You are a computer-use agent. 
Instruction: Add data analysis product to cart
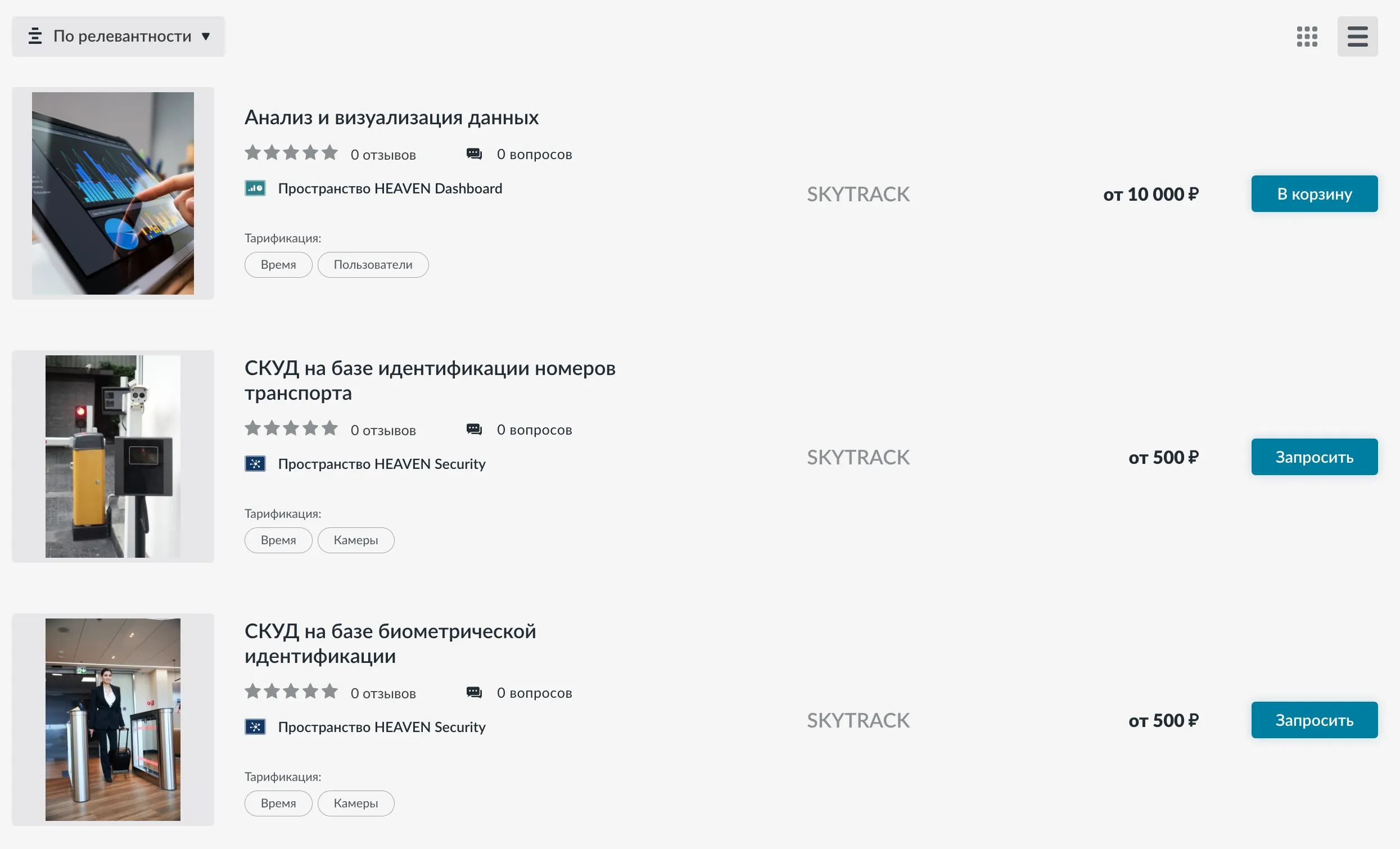pos(1313,194)
